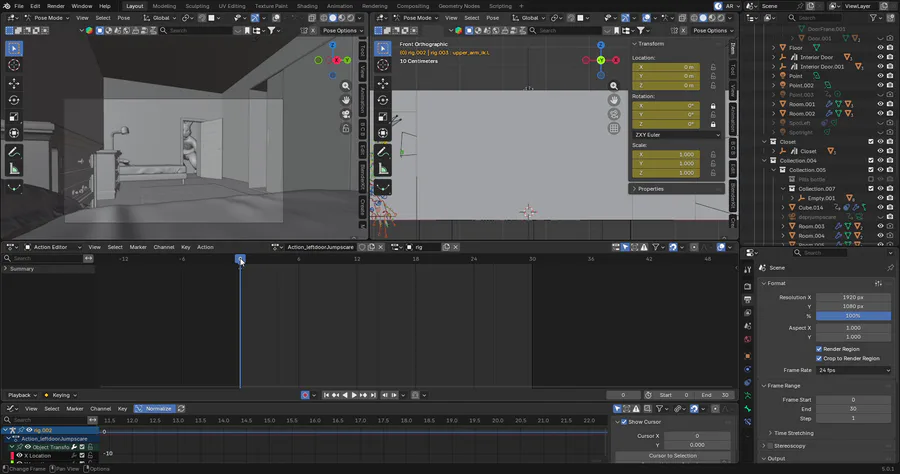900x474 pixels.
Task: Open the Action Editor mode dropdown
Action: point(53,247)
